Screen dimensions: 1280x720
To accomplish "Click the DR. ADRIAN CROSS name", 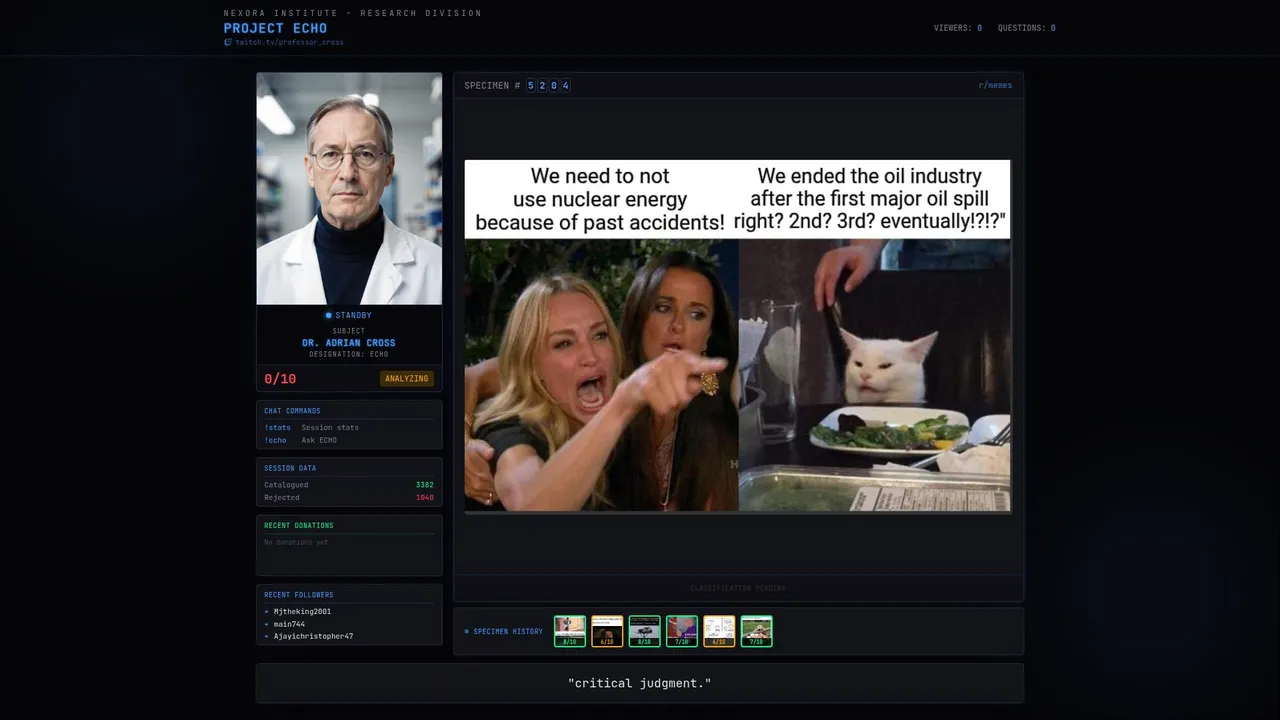I will (x=349, y=343).
